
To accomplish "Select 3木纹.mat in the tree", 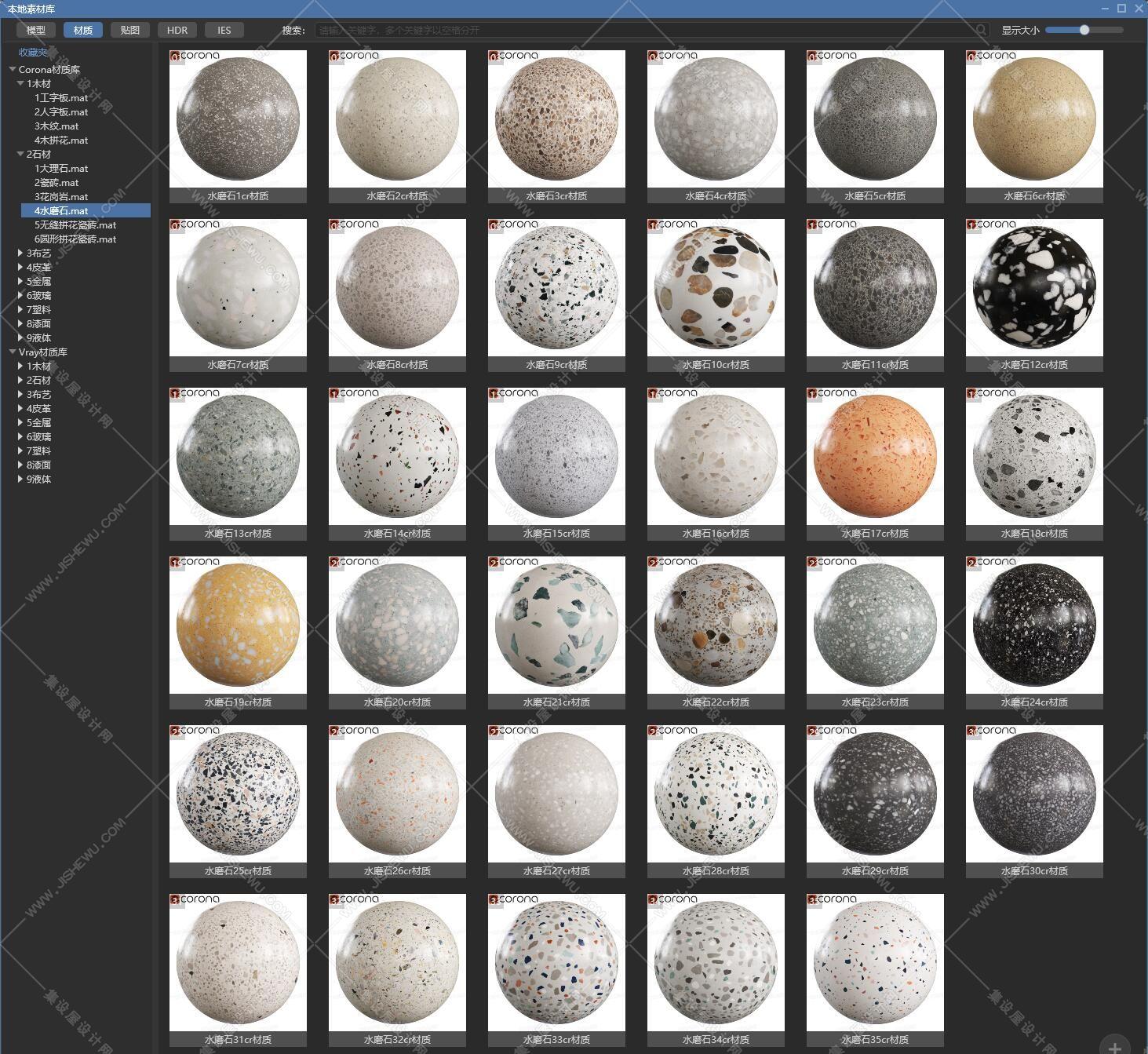I will [56, 126].
